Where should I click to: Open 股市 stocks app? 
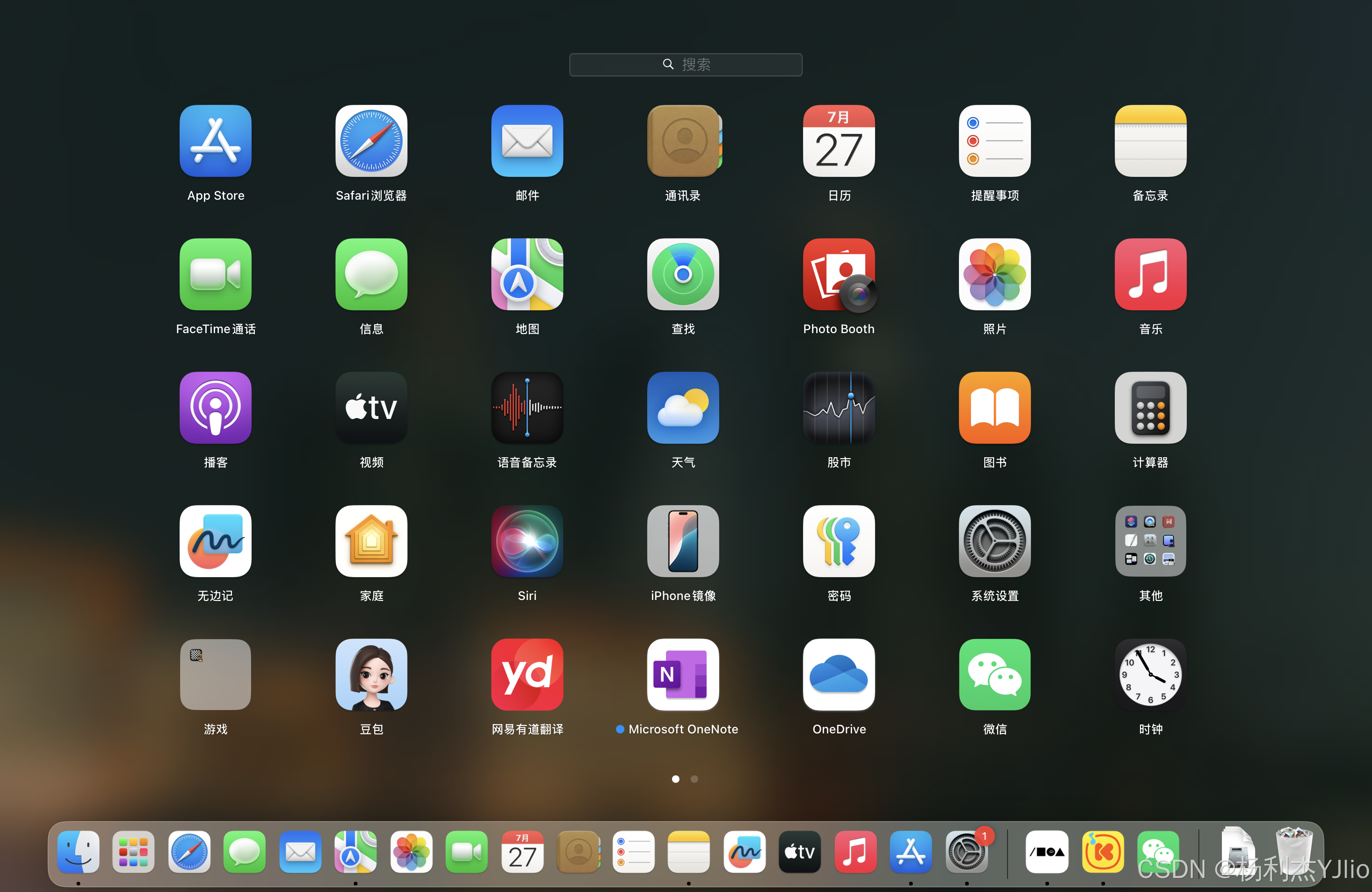[839, 408]
